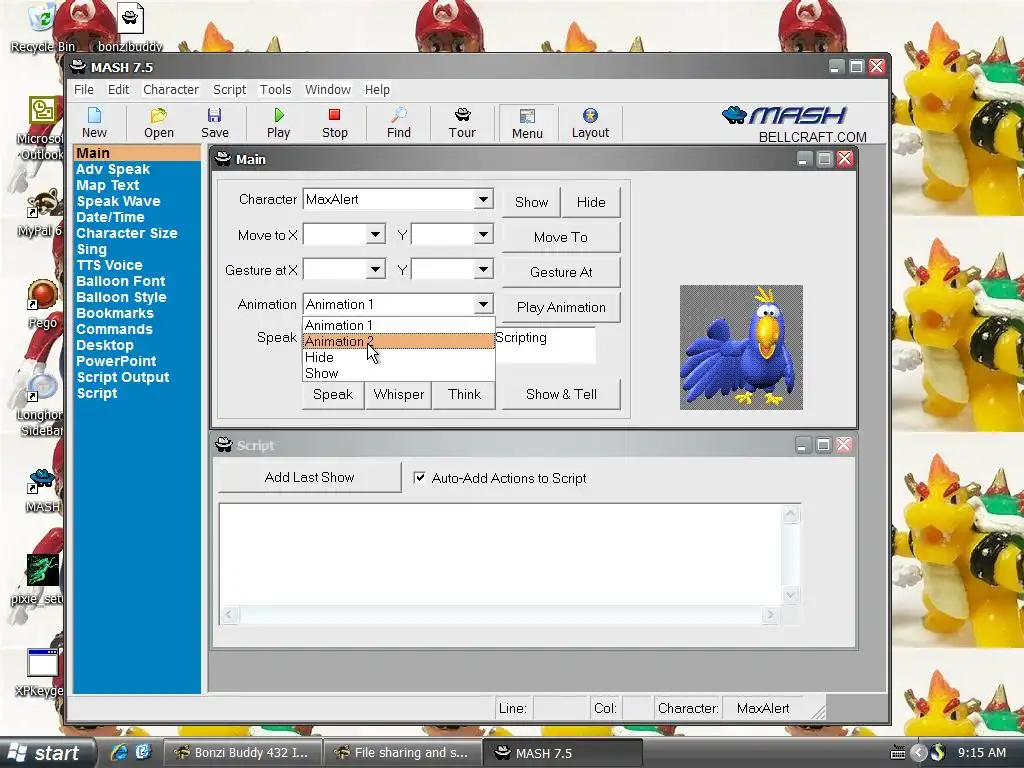
Task: Click the Whisper button
Action: coord(398,394)
